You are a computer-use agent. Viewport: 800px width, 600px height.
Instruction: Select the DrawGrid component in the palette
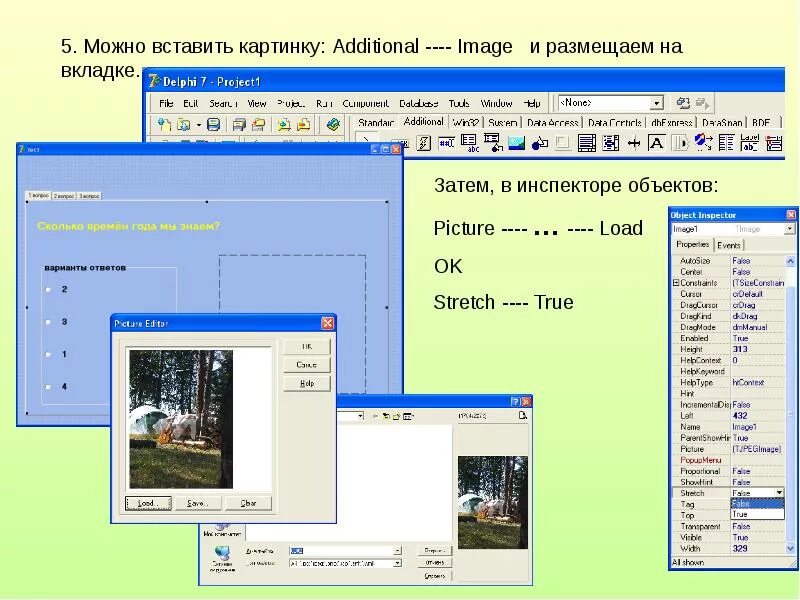pos(493,142)
